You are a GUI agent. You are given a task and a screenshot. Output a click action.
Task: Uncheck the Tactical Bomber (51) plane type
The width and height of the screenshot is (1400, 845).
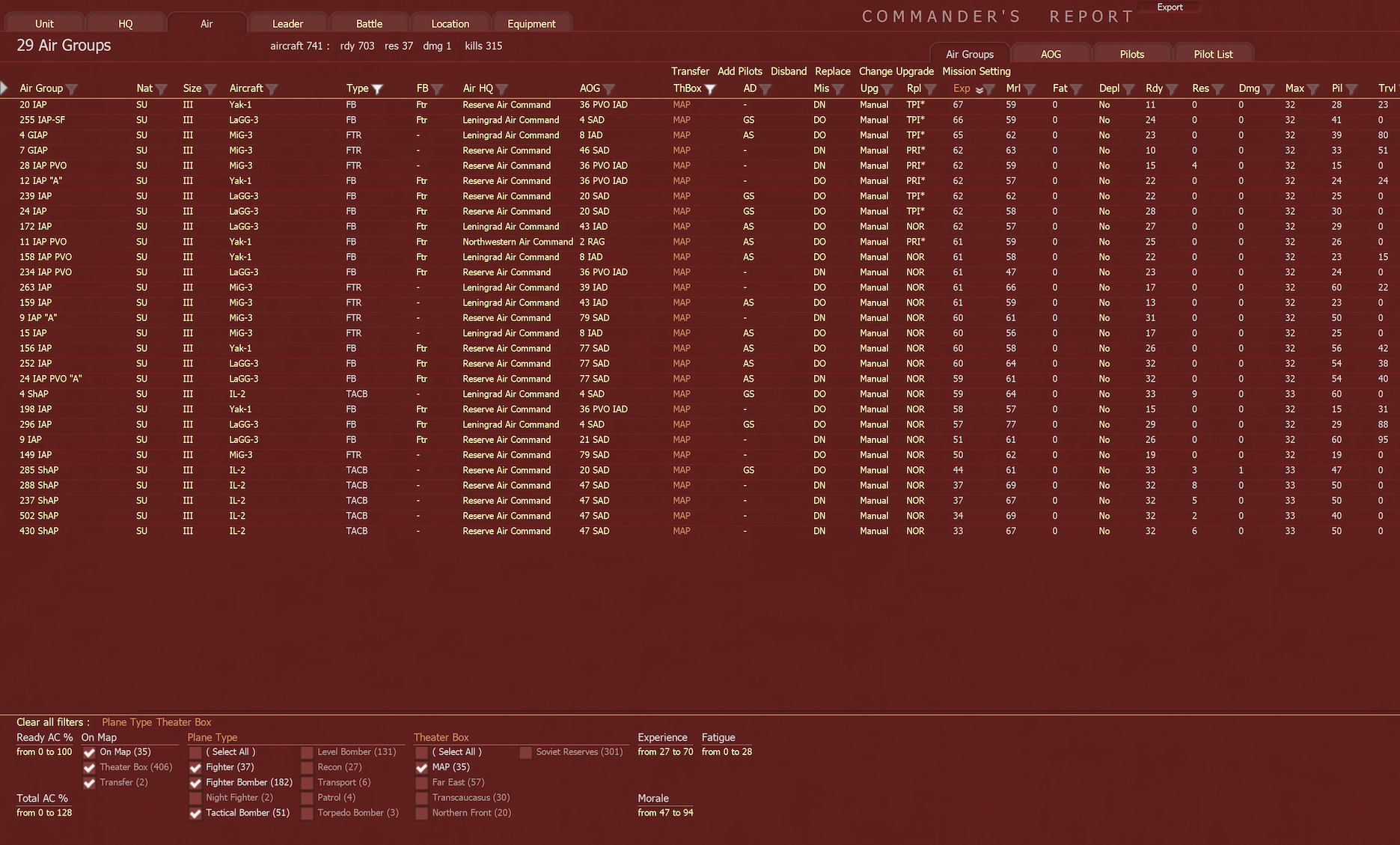click(195, 814)
